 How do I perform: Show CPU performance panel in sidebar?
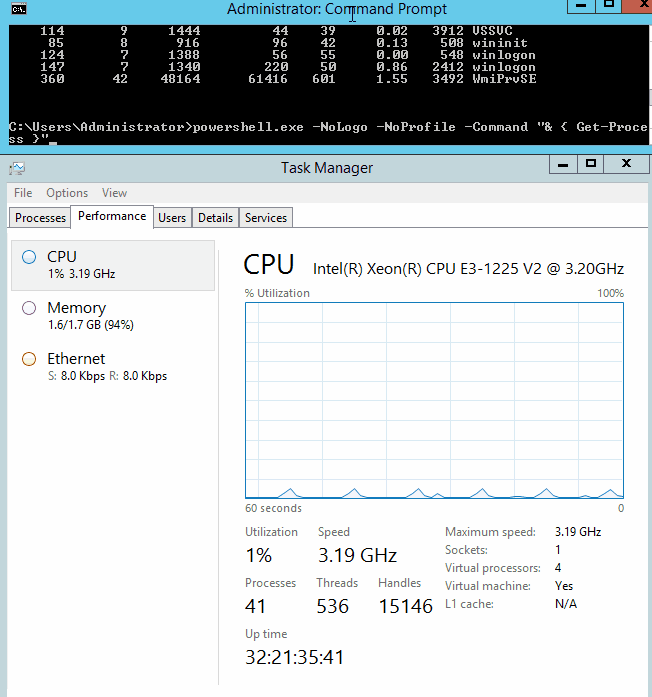113,266
